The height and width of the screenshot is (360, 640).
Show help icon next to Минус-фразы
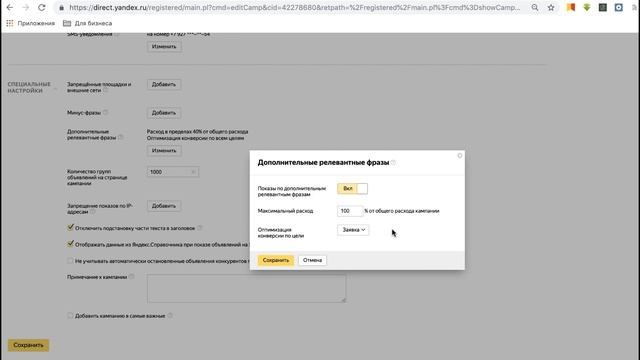(x=105, y=112)
